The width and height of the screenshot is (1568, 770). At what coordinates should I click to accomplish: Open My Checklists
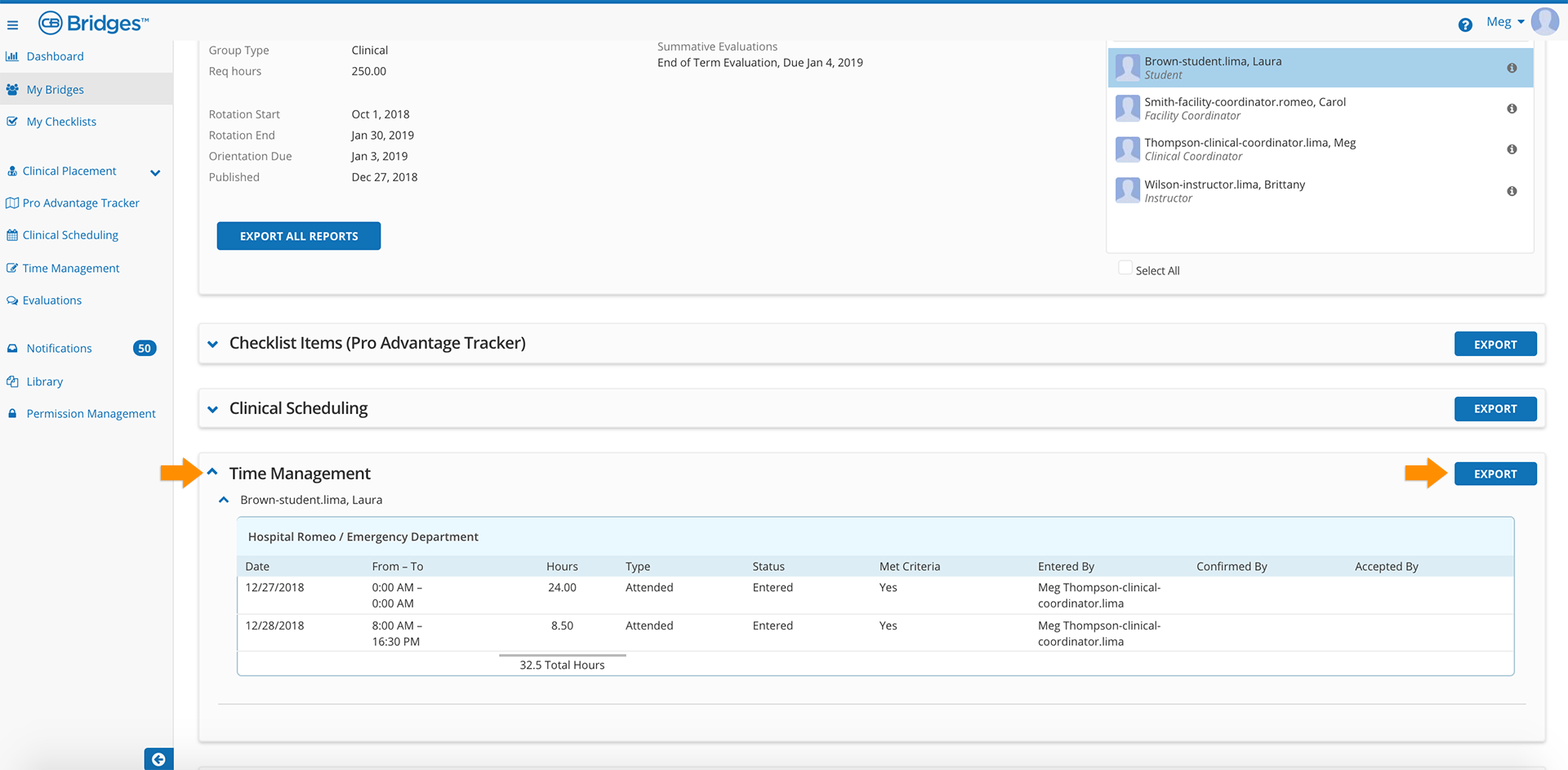(x=61, y=122)
